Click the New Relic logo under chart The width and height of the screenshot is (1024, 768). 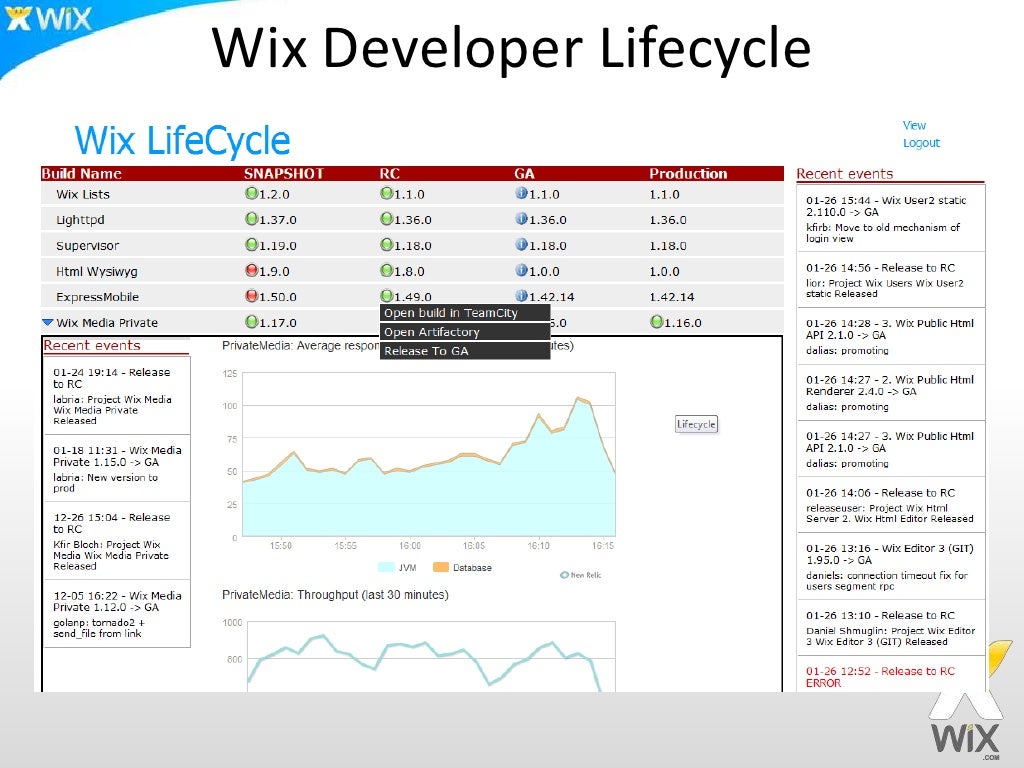(x=581, y=575)
